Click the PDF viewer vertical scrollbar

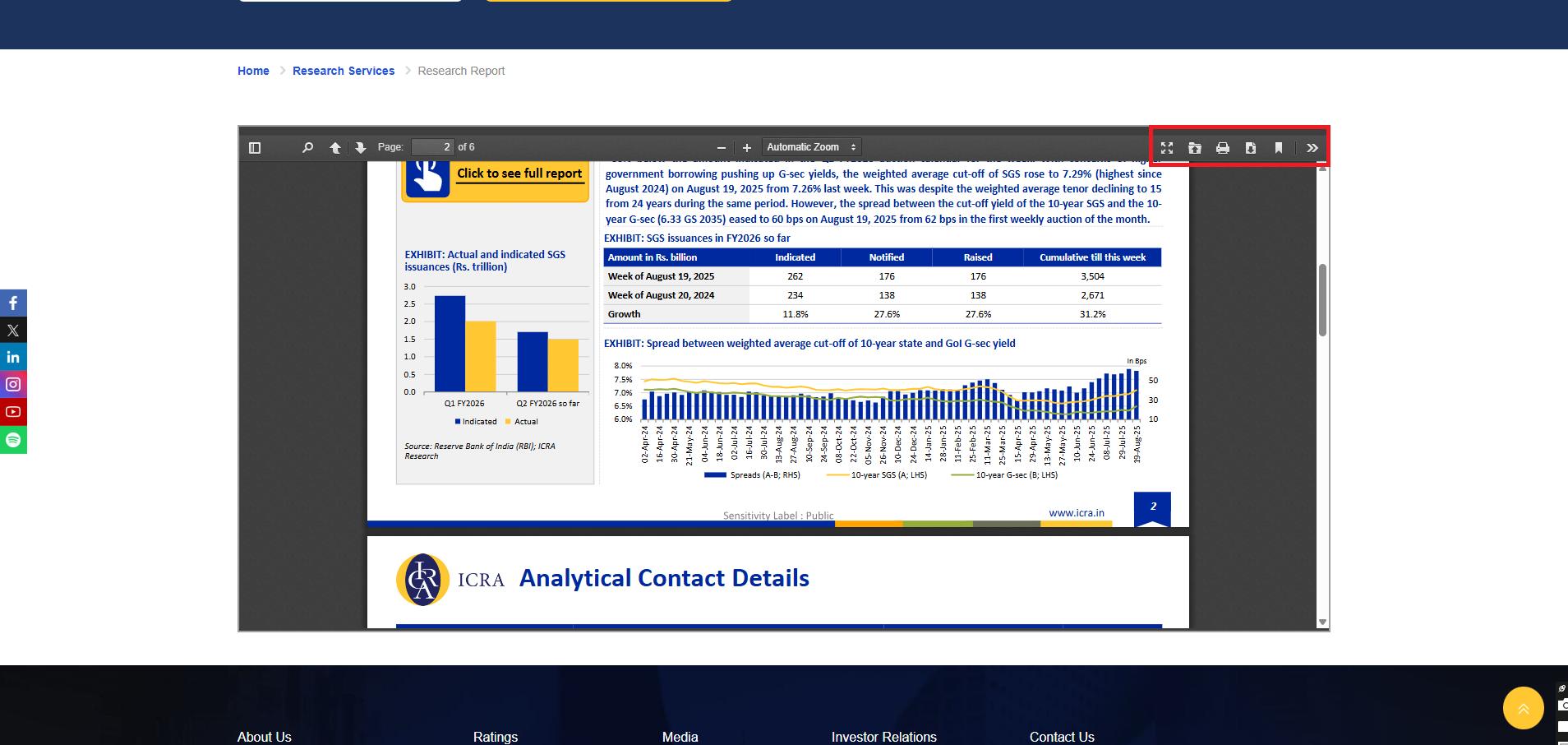pyautogui.click(x=1322, y=300)
